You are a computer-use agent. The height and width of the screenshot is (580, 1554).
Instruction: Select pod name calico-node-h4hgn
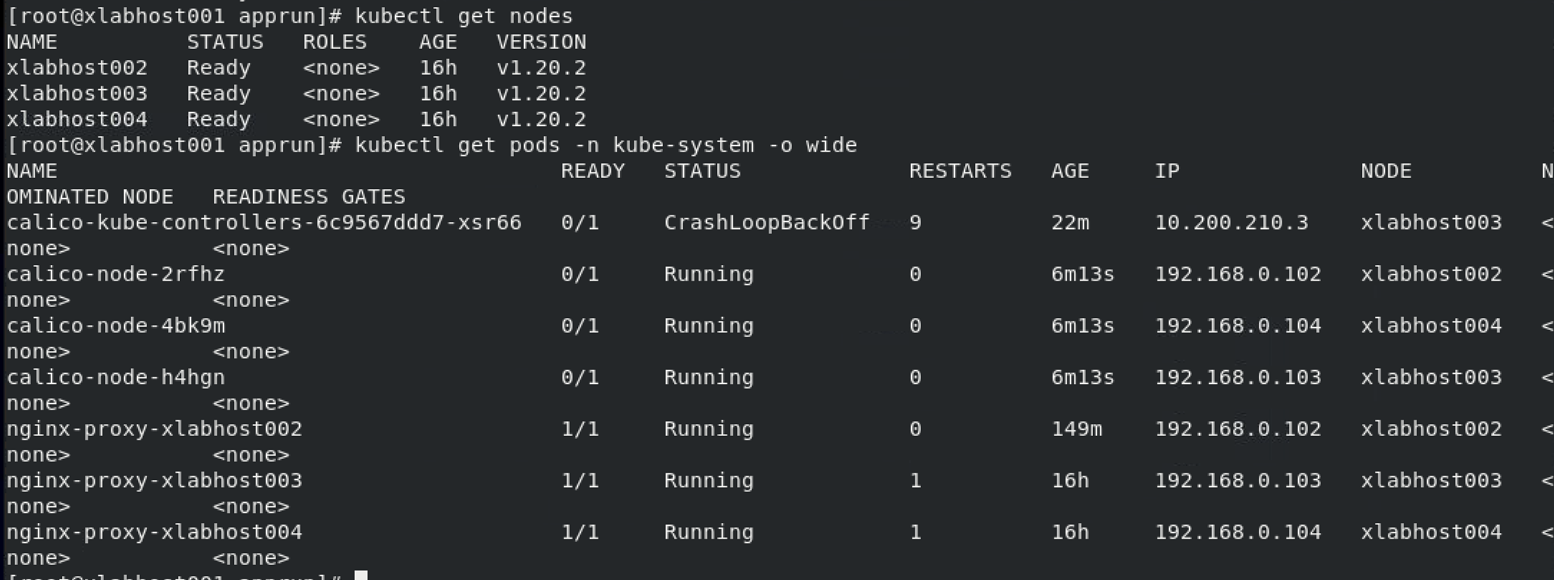coord(115,378)
